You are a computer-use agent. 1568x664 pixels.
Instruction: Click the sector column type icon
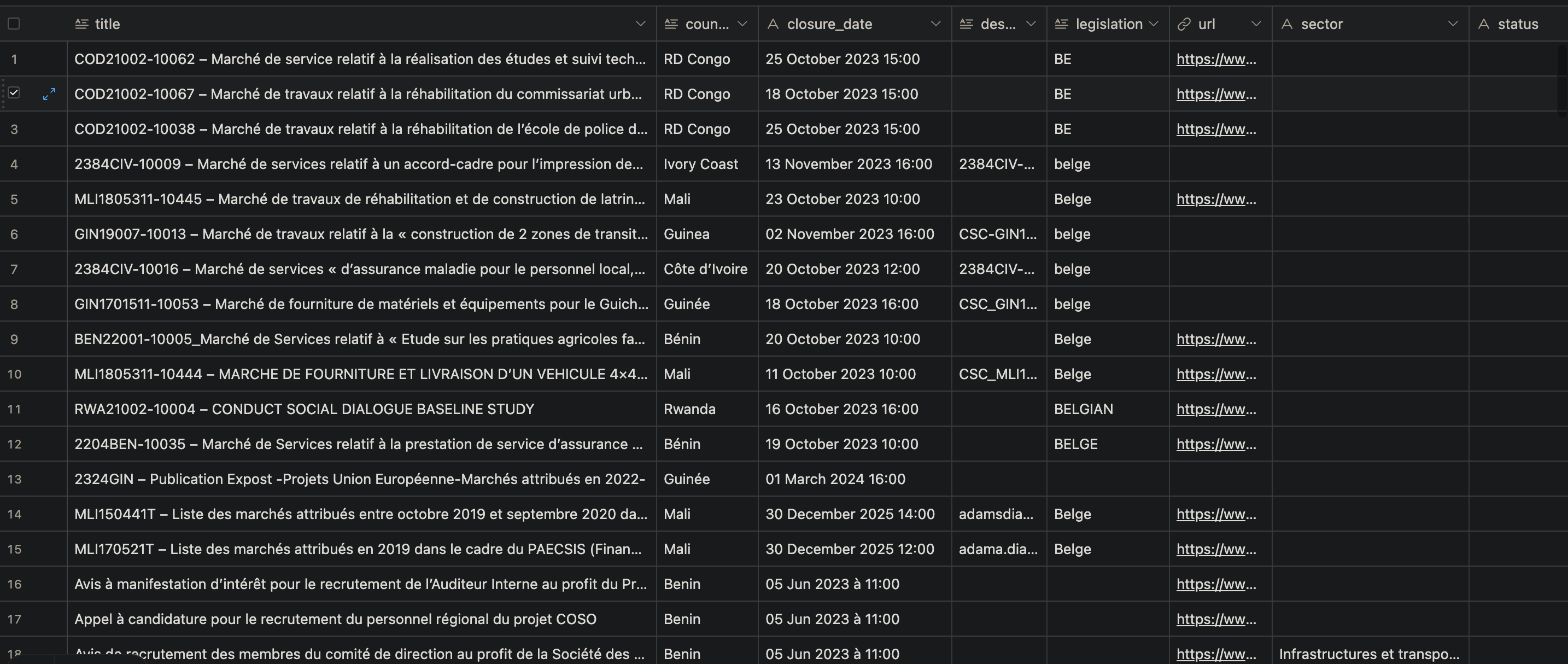[x=1287, y=24]
